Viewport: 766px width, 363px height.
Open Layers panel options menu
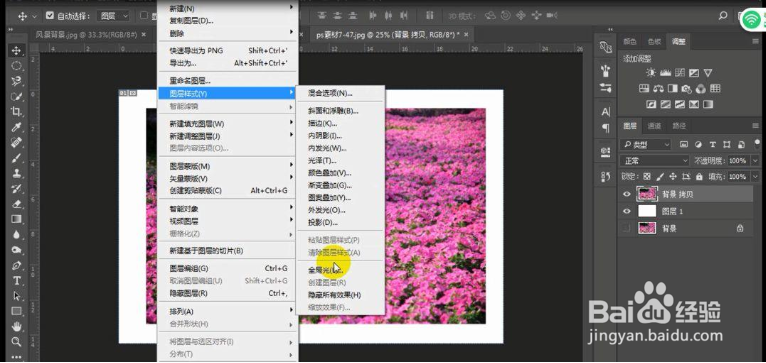pos(756,126)
